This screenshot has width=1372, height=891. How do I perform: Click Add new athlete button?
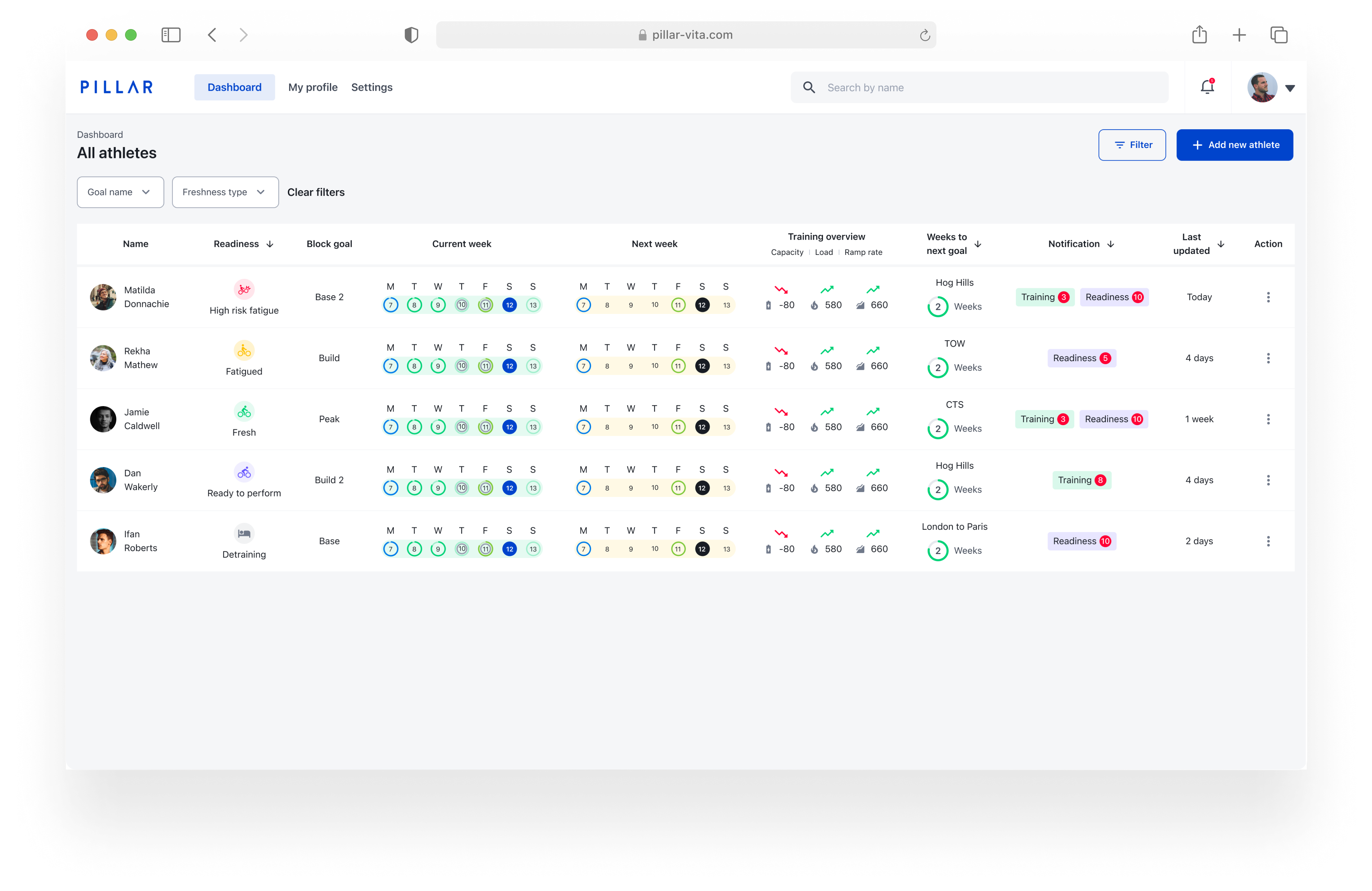1234,145
